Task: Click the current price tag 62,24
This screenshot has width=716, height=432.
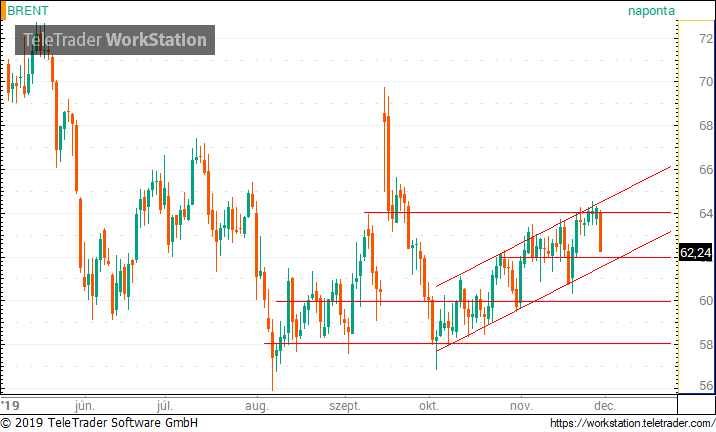Action: [x=695, y=253]
